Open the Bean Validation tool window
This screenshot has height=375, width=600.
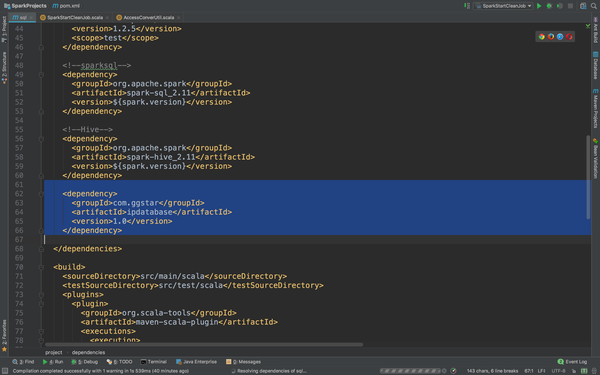[x=595, y=158]
